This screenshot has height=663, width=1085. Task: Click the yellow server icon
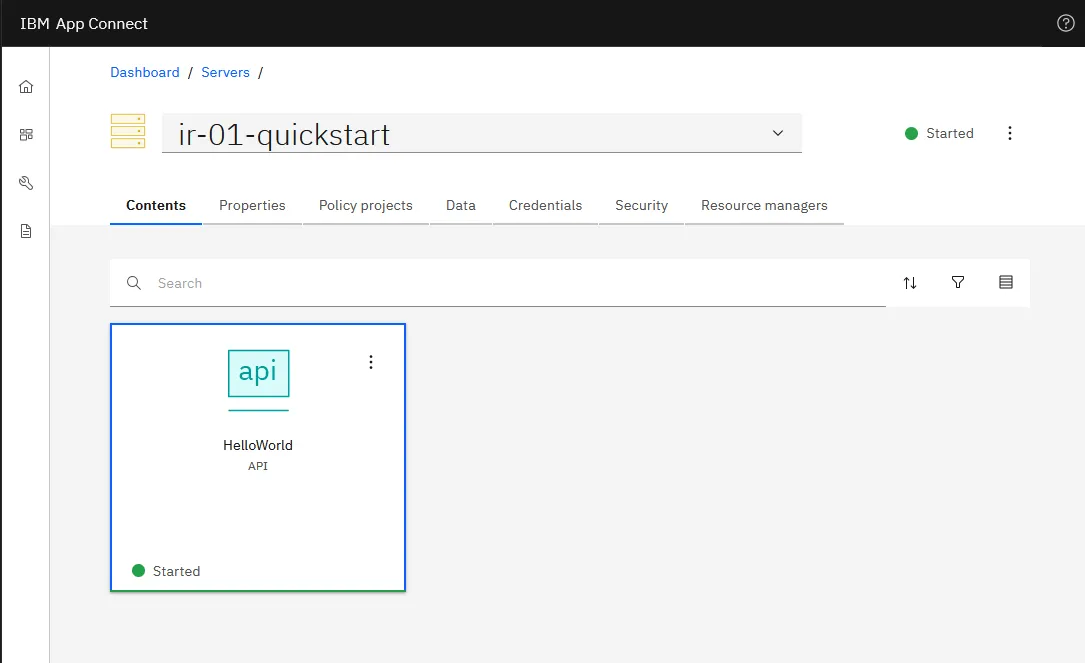pyautogui.click(x=128, y=131)
